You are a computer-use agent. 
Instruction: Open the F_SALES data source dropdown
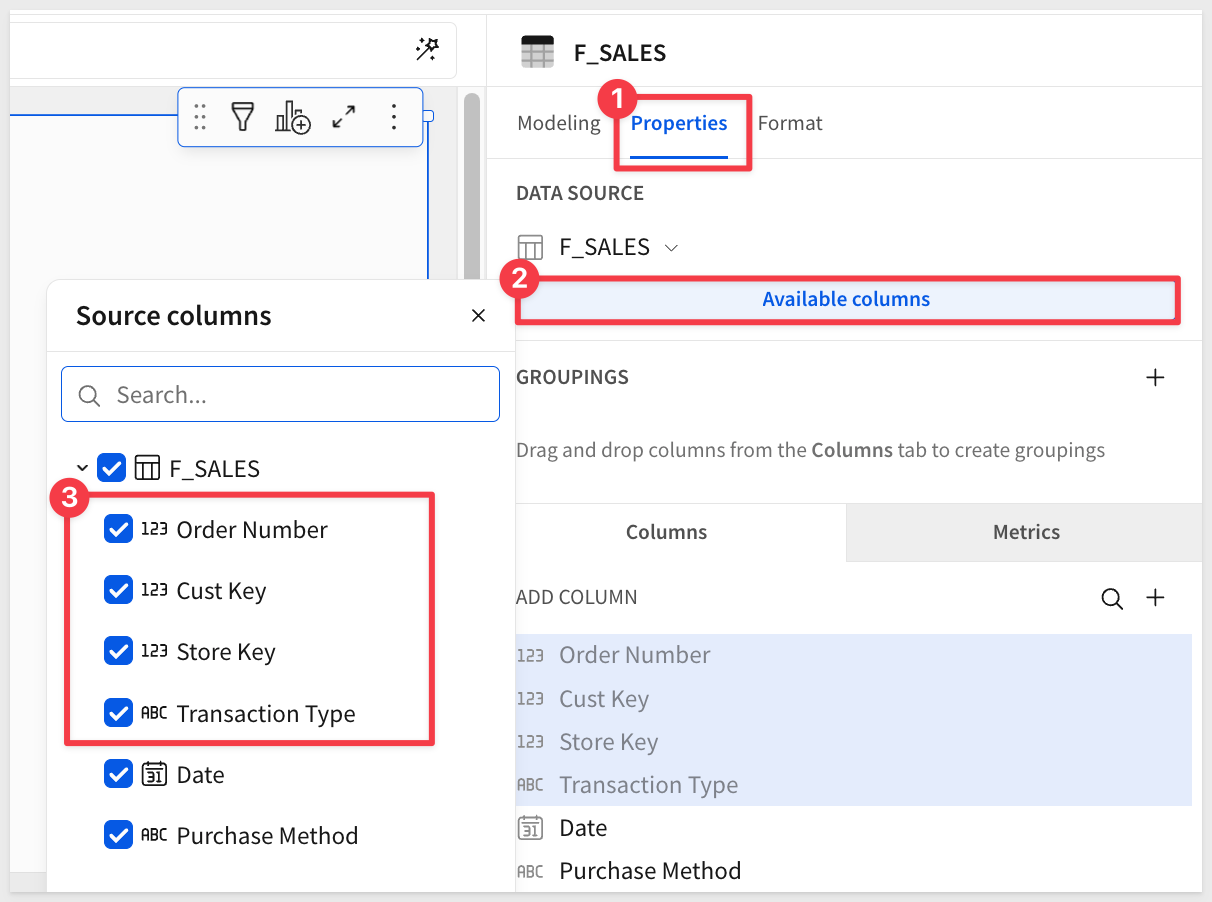coord(671,248)
